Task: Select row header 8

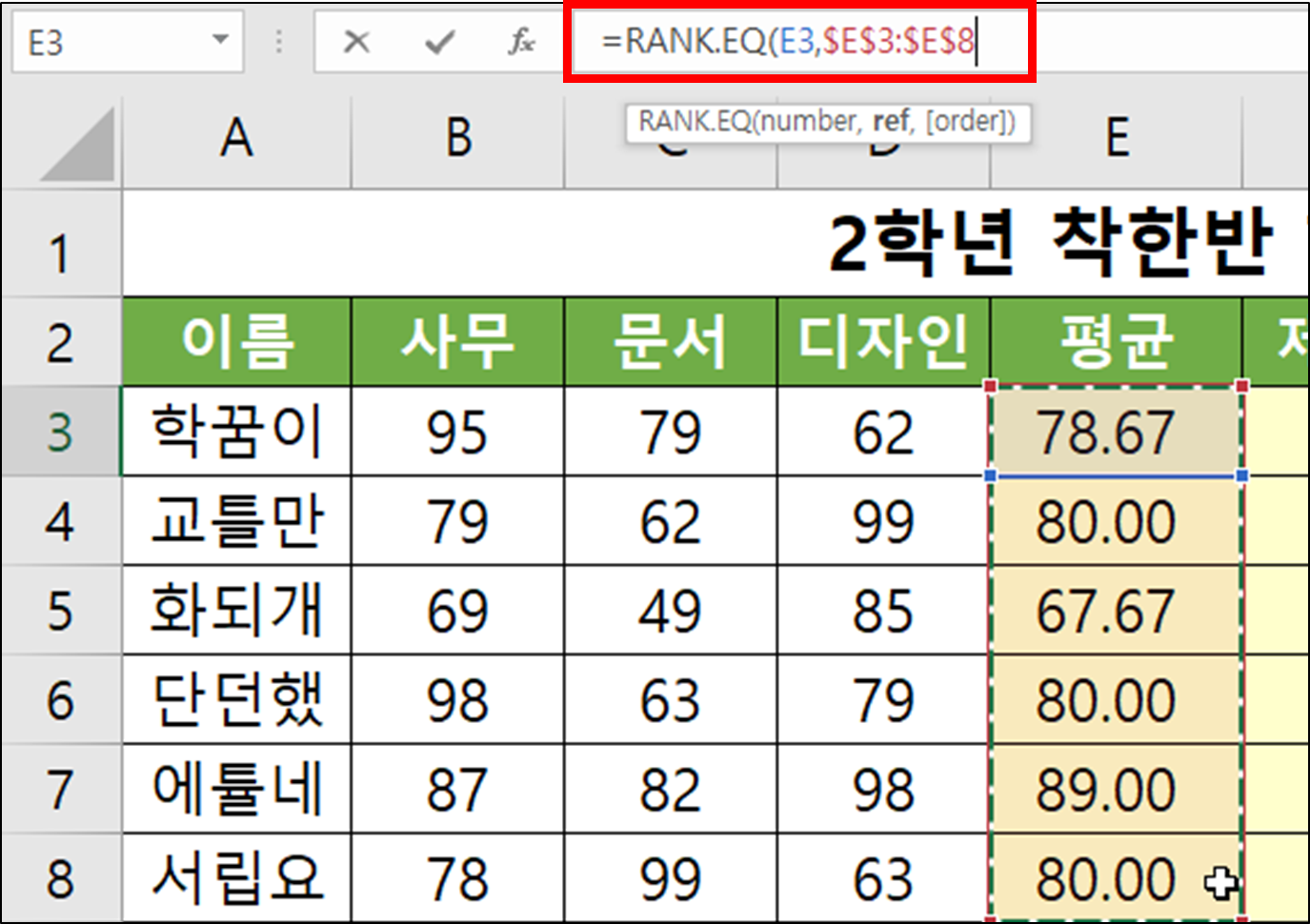Action: pyautogui.click(x=60, y=878)
